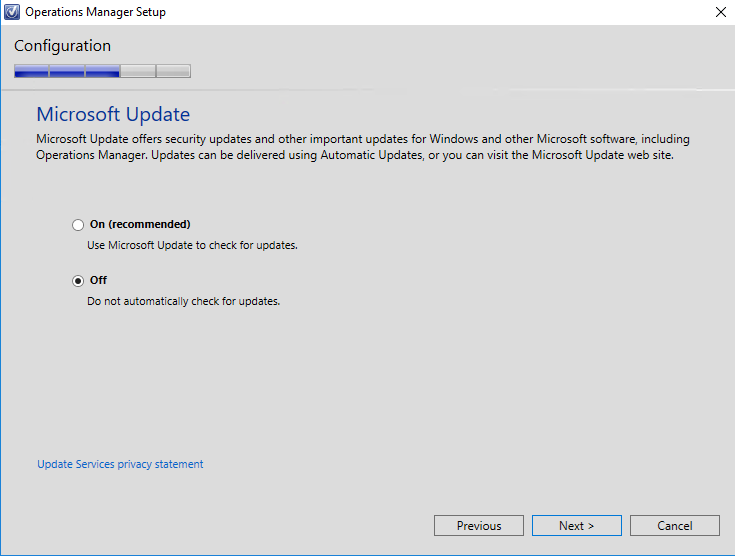The image size is (735, 556).
Task: Click the Microsoft Update heading
Action: point(113,114)
